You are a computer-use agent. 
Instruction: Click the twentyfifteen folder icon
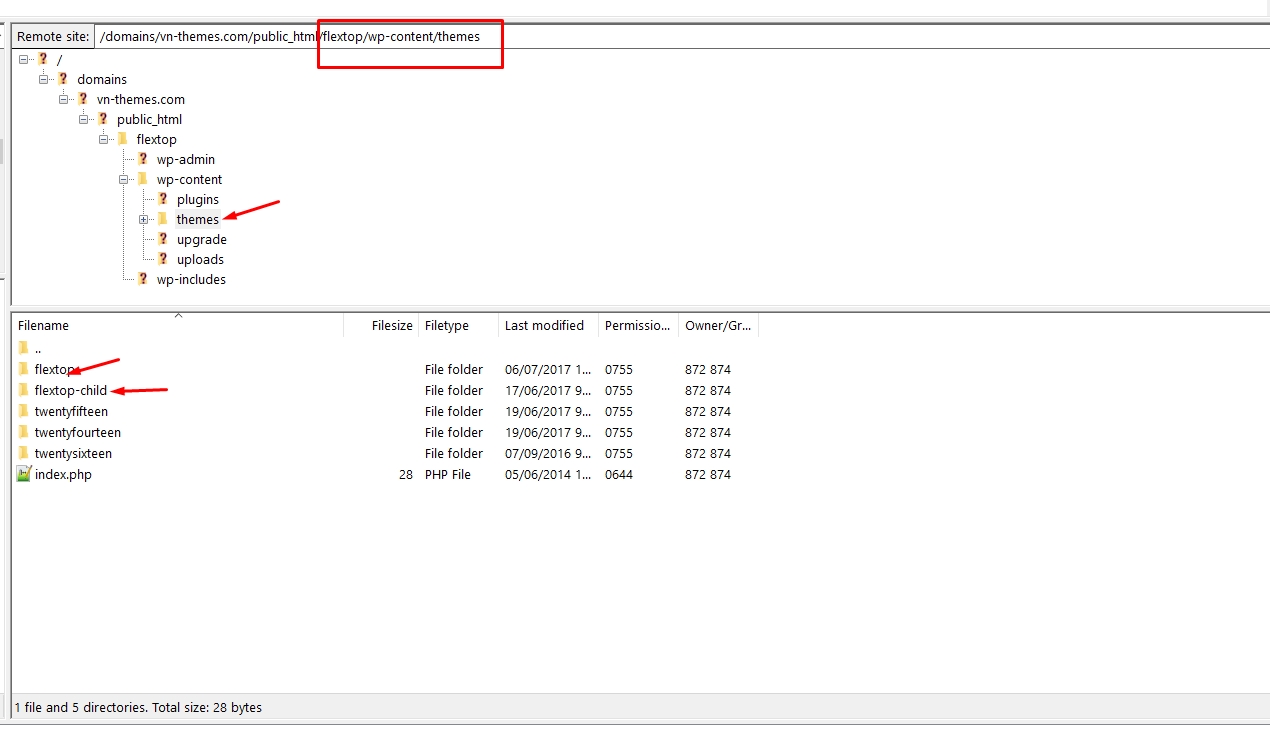[24, 411]
